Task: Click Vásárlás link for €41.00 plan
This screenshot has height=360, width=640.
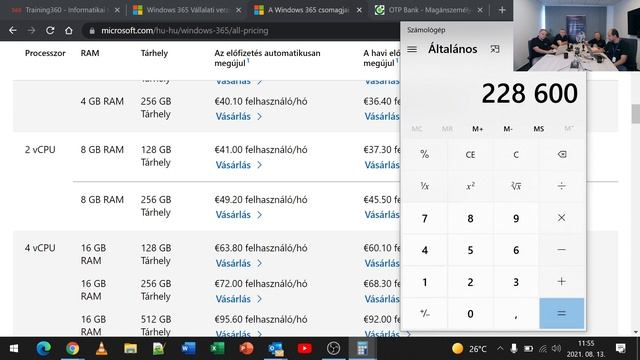Action: pyautogui.click(x=239, y=165)
